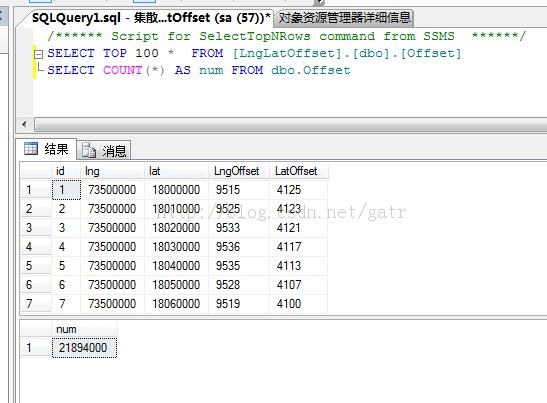The height and width of the screenshot is (403, 547).
Task: Select the num result cell 21894000
Action: [x=84, y=348]
